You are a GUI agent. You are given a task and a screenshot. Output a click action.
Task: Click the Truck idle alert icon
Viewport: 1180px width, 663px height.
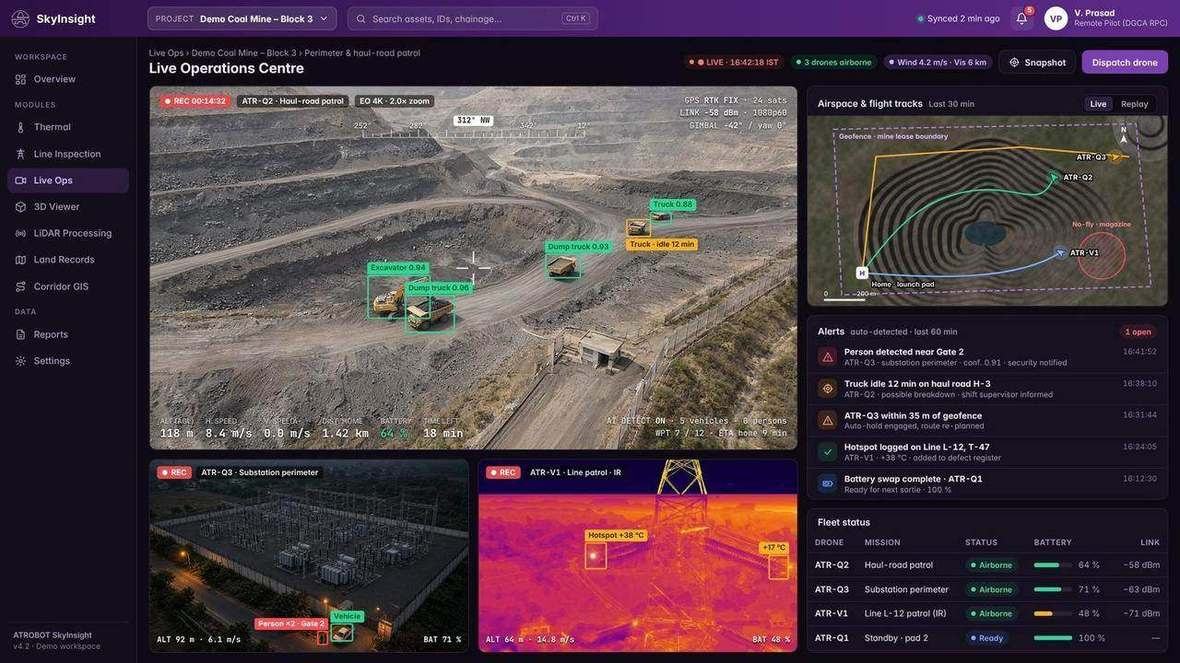coord(828,389)
